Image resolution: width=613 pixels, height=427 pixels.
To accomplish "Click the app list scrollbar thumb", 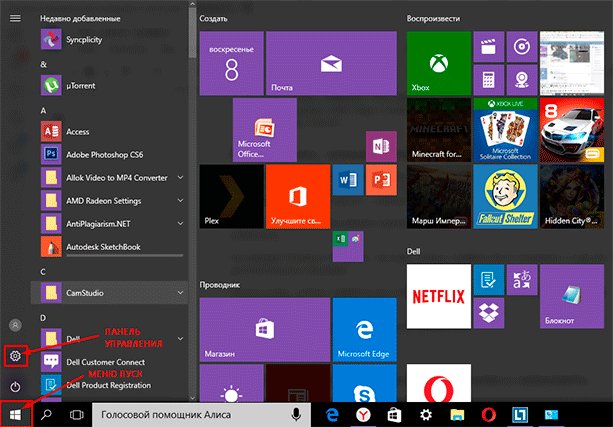I will pos(192,33).
